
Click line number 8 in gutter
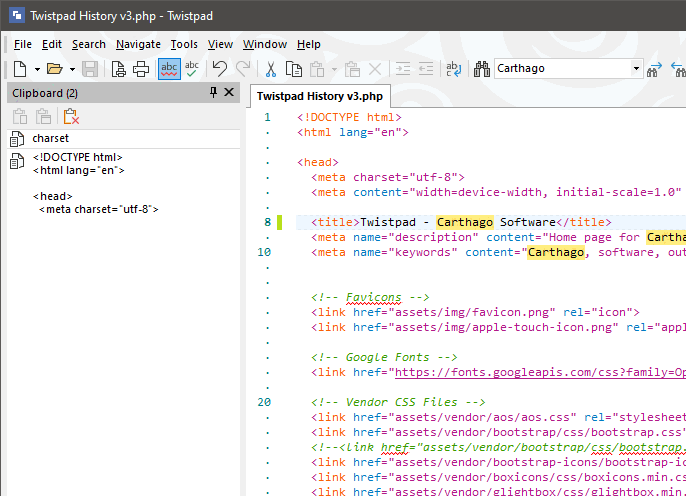267,222
